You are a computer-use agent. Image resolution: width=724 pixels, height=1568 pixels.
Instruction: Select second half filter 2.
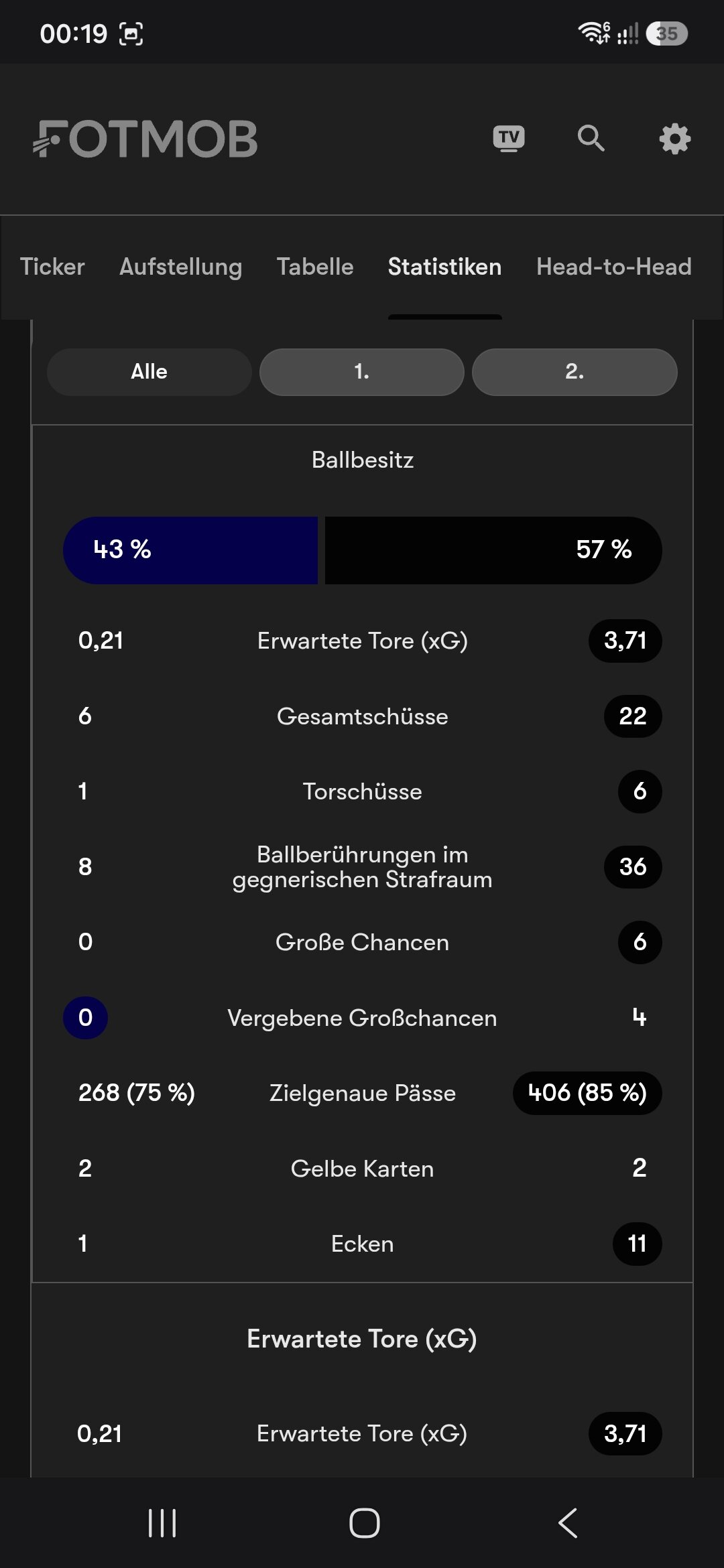(x=575, y=372)
